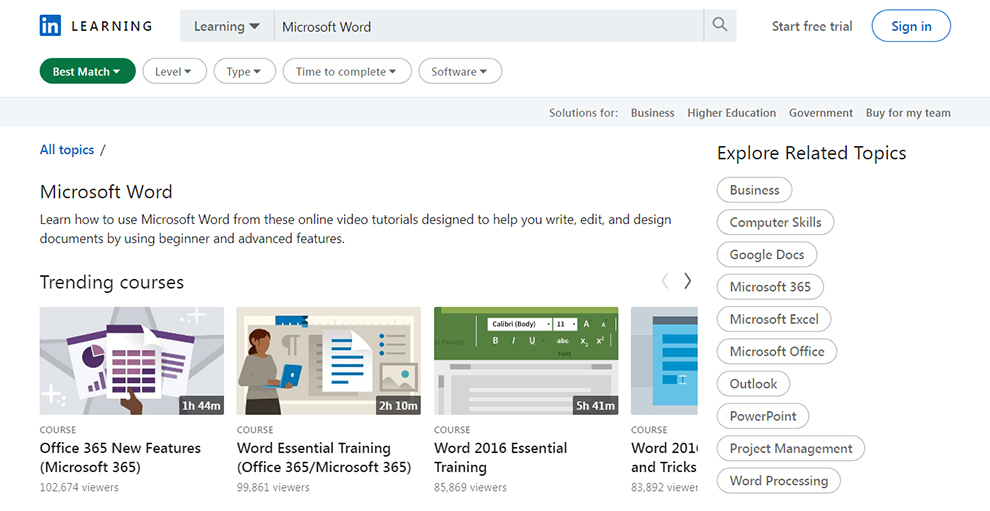Screen dimensions: 990x511
Task: Click Buy for my team
Action: [x=908, y=113]
